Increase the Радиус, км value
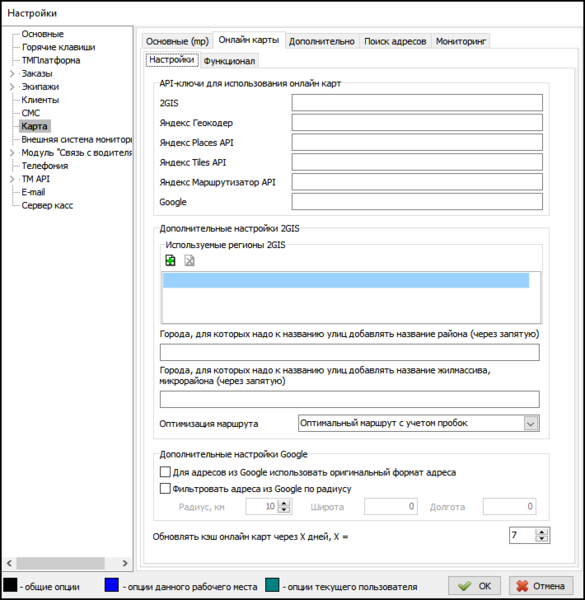Image resolution: width=585 pixels, height=600 pixels. click(x=284, y=503)
